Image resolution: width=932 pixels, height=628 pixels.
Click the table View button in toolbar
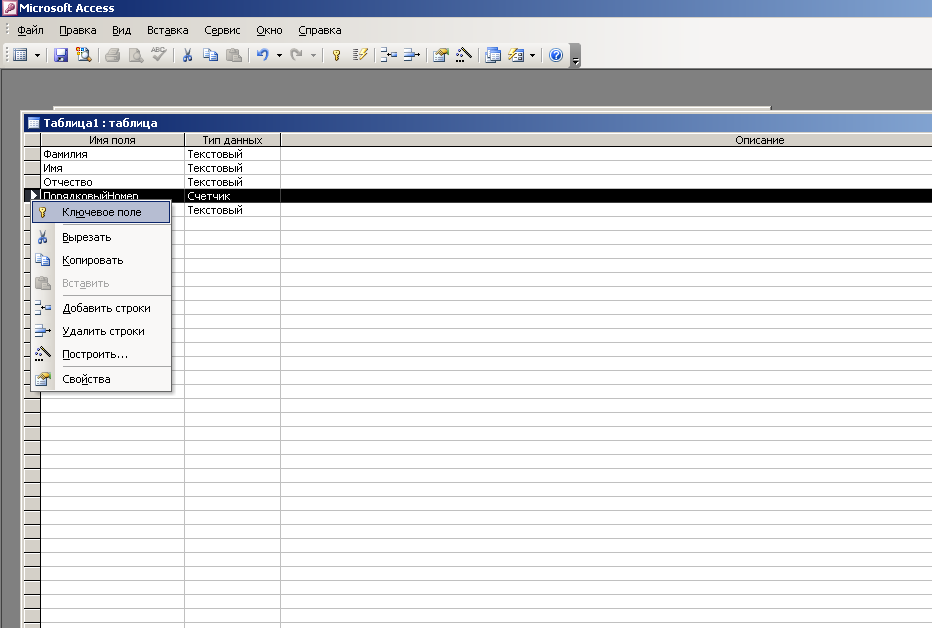point(20,55)
